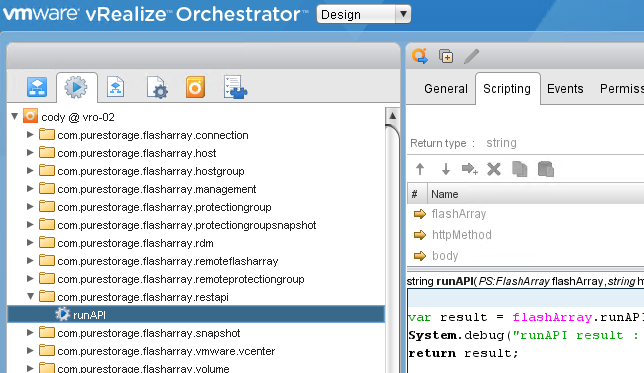Select the httpMethod parameter name
The width and height of the screenshot is (644, 373).
tap(462, 235)
